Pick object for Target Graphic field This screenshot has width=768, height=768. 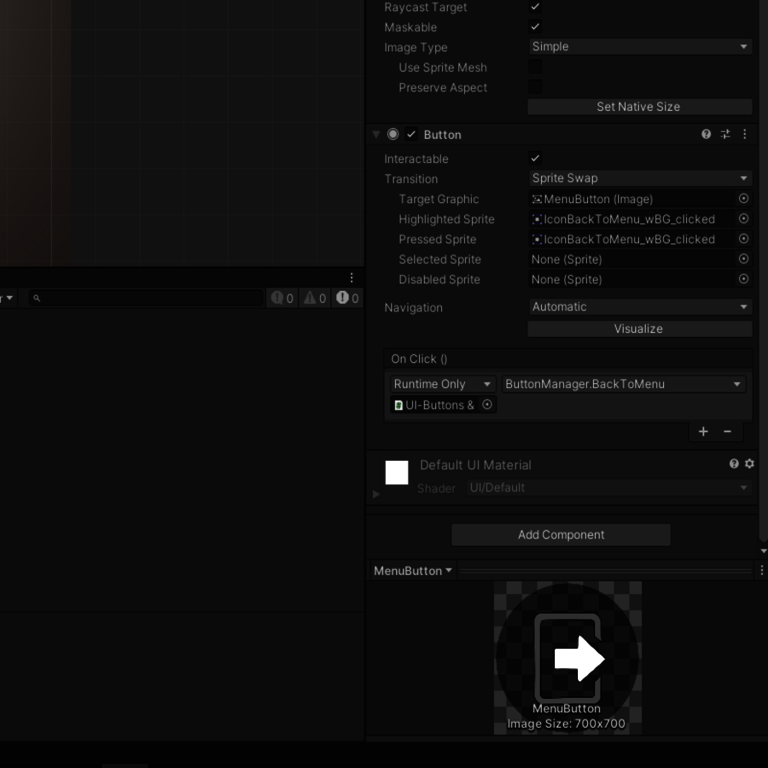pos(744,198)
